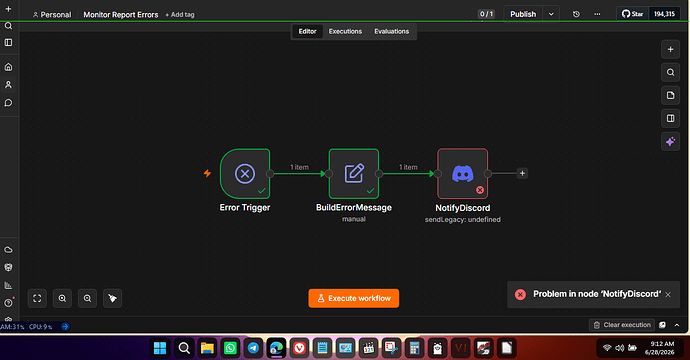Image resolution: width=690 pixels, height=360 pixels.
Task: Open the AI assistant sparkle icon
Action: pos(670,142)
